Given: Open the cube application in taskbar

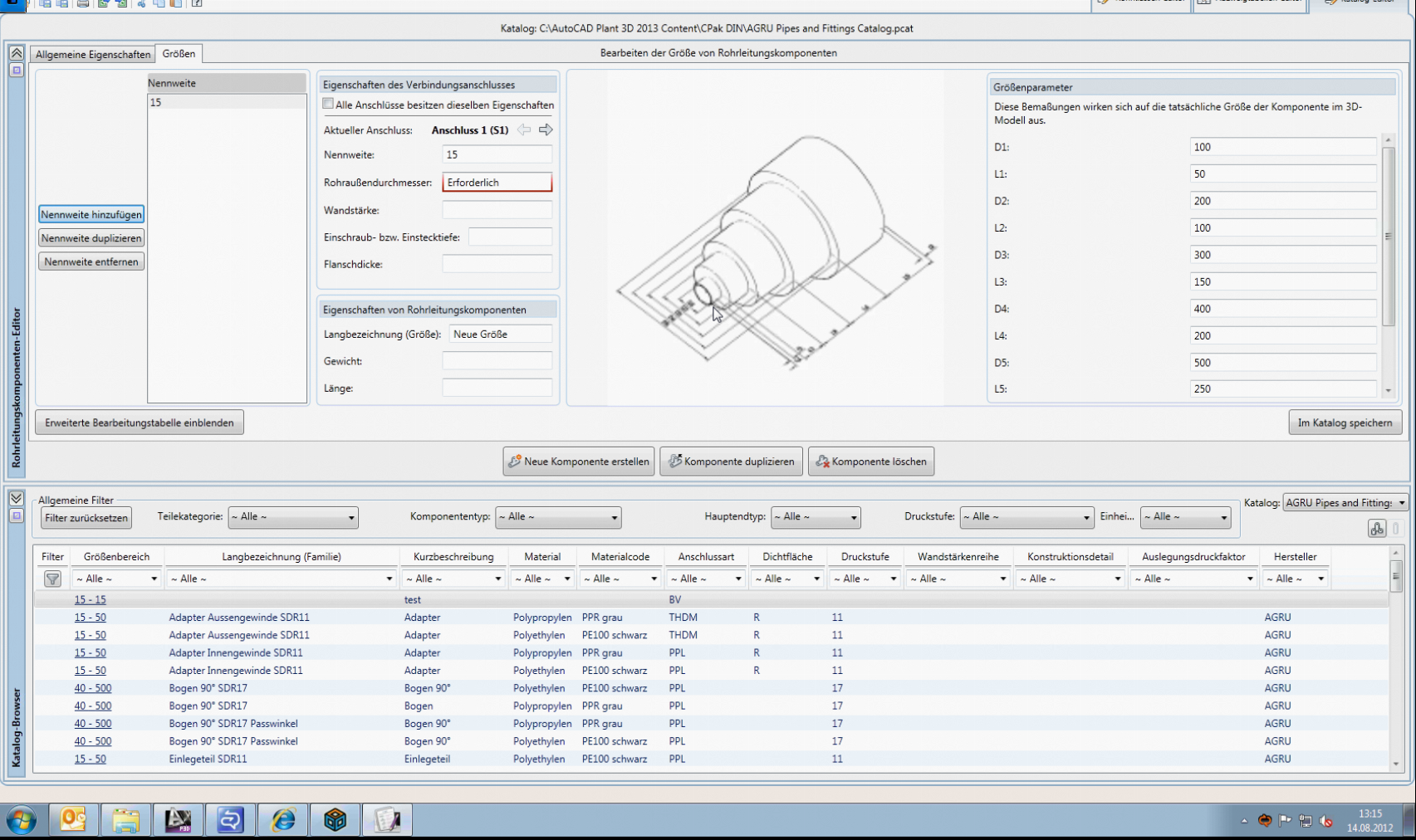Looking at the screenshot, I should [335, 820].
